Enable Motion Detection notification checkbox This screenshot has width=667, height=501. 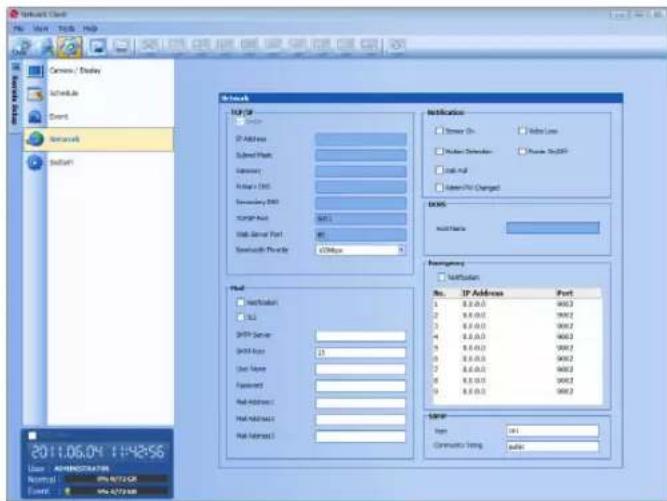click(x=439, y=151)
